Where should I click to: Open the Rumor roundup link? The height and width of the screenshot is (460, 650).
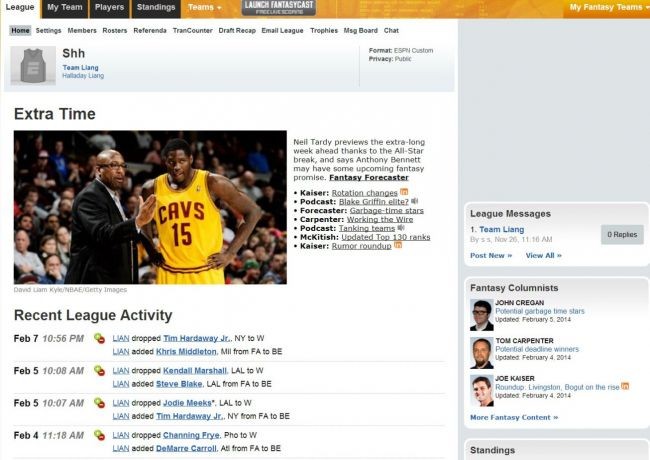(361, 246)
